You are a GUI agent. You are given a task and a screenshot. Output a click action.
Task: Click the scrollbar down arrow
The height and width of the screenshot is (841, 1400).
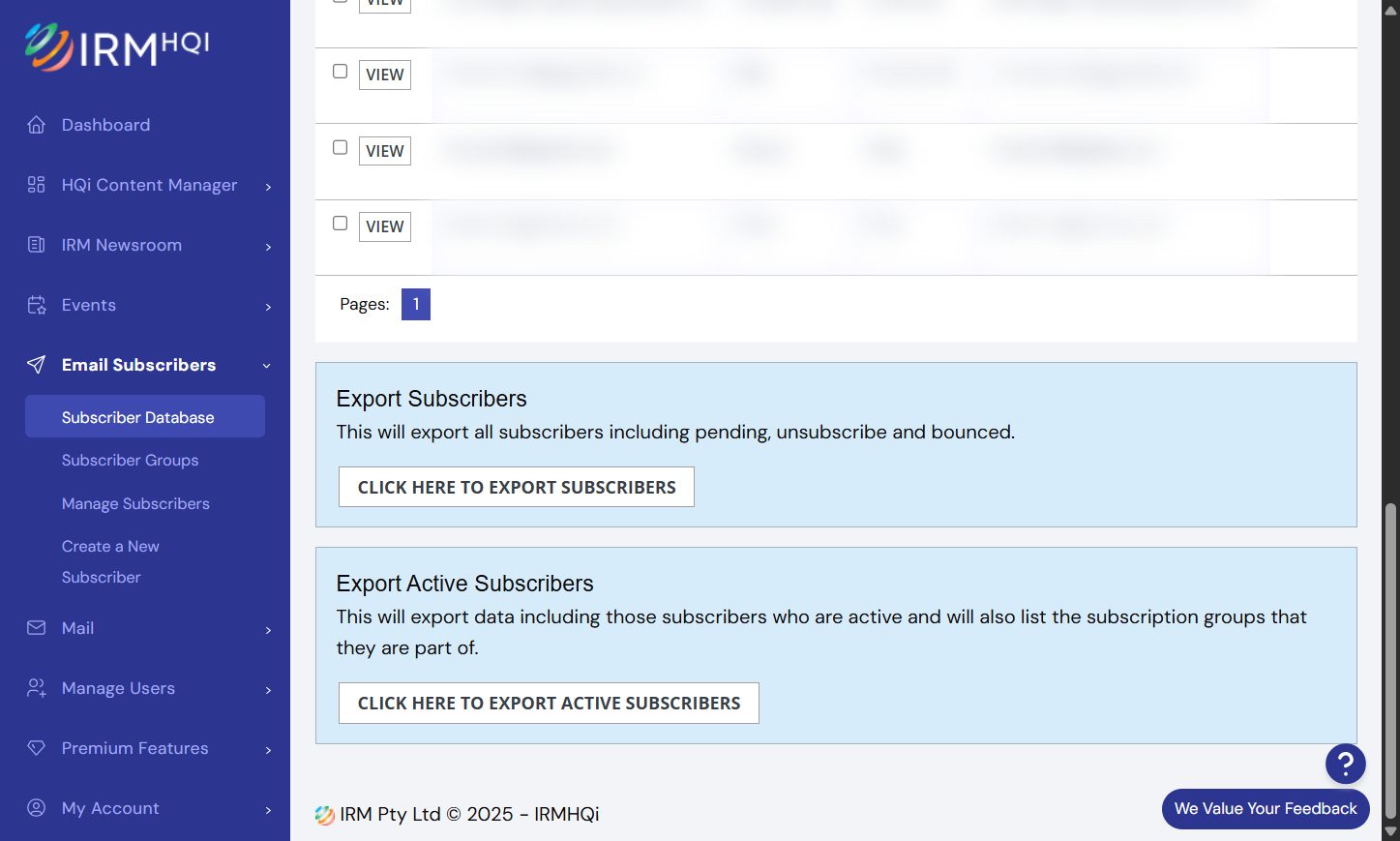coord(1391,832)
